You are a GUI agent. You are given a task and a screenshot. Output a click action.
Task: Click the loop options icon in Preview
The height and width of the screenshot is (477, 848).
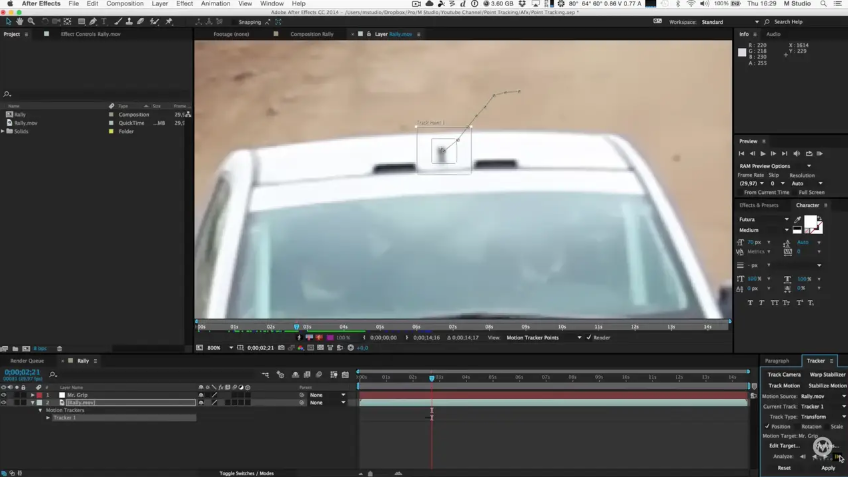[809, 154]
